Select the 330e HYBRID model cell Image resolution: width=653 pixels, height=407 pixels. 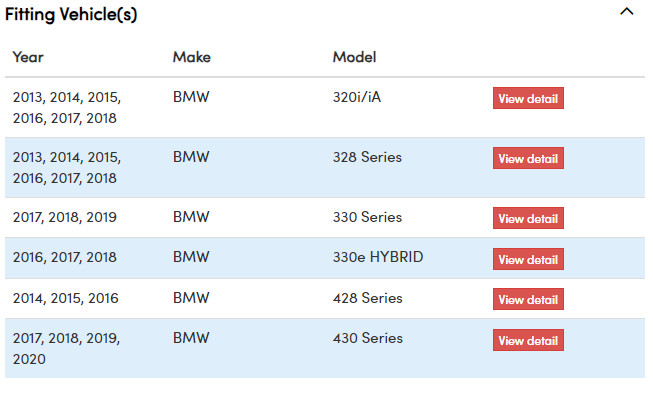[x=378, y=257]
